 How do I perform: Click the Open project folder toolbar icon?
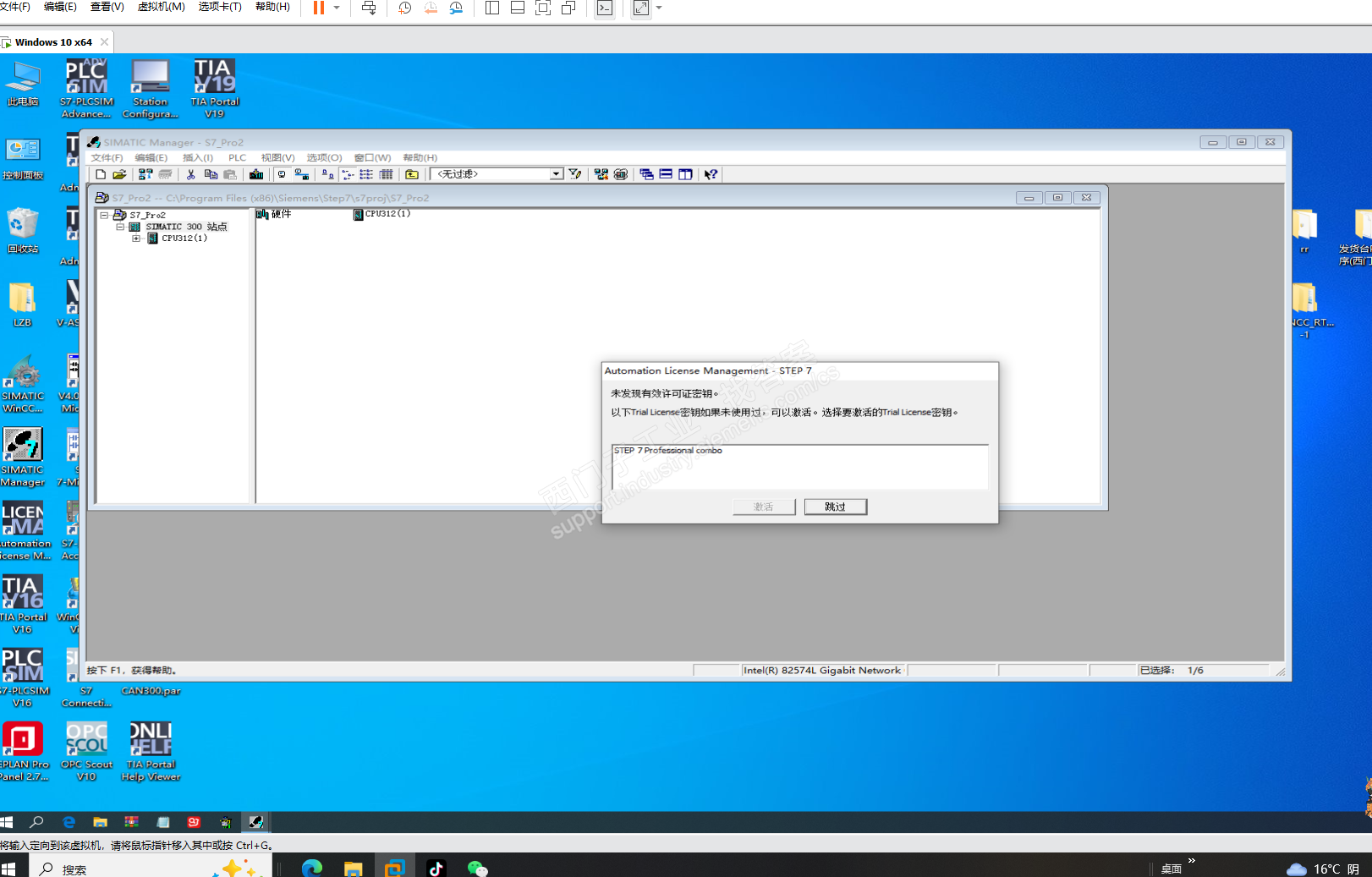[x=119, y=174]
